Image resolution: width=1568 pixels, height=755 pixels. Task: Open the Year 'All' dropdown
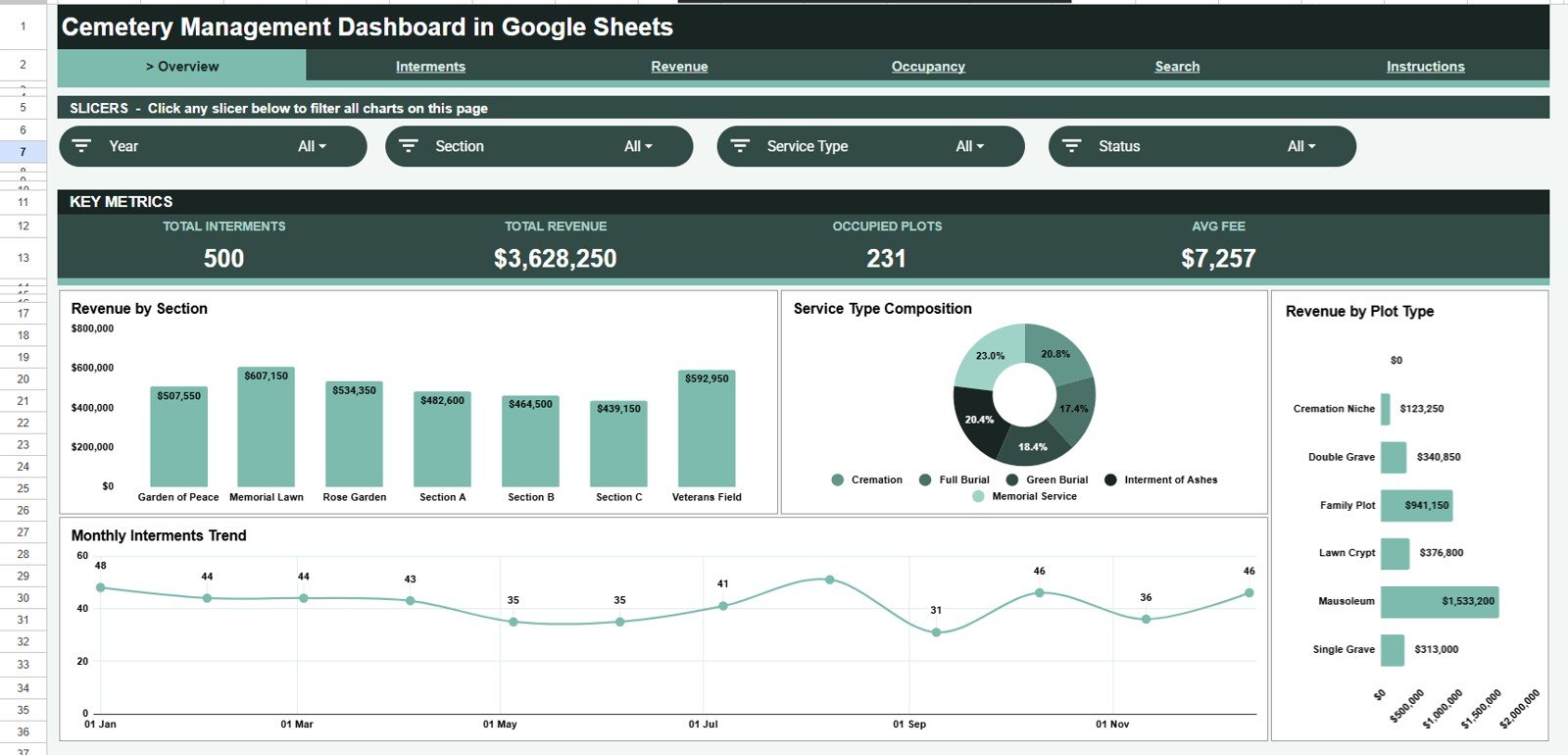(x=312, y=146)
